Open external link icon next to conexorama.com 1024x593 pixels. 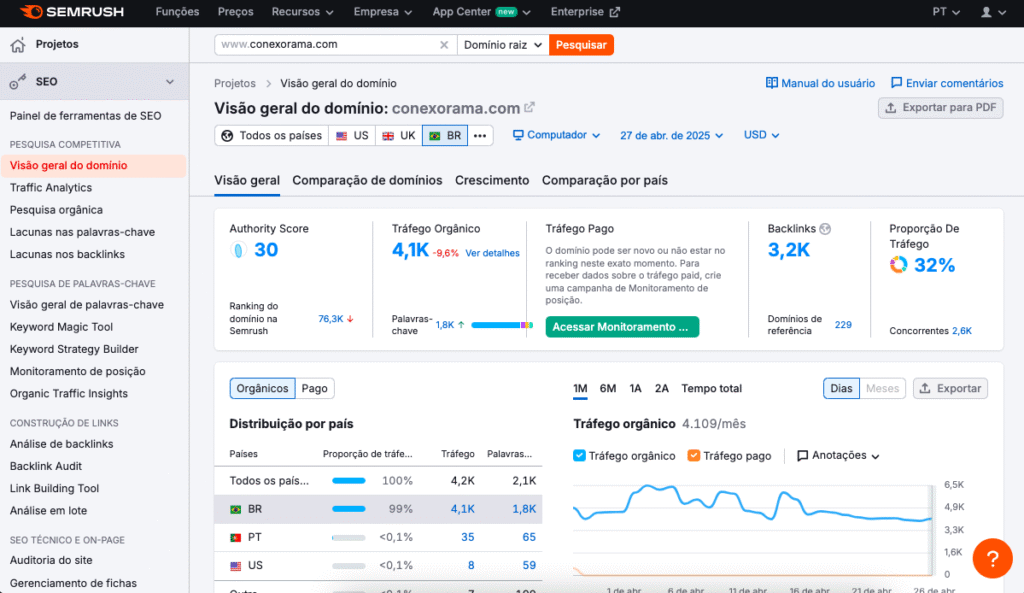coord(530,107)
